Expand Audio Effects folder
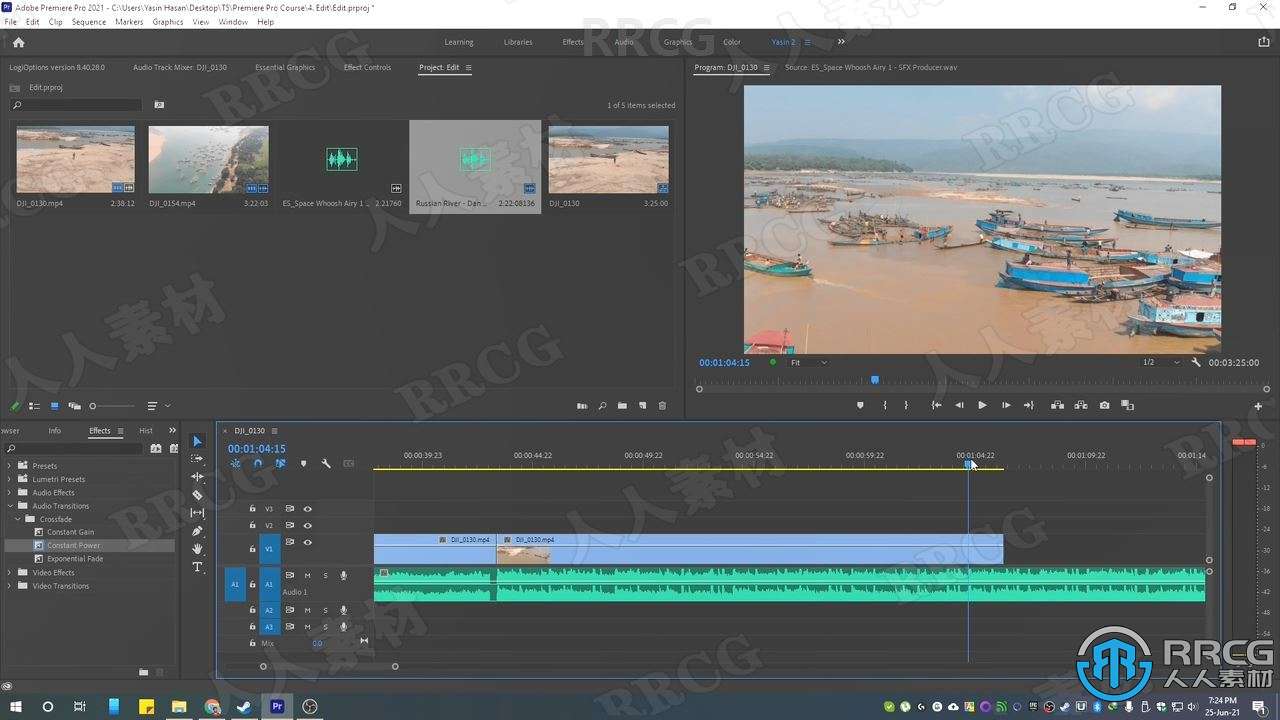This screenshot has height=720, width=1280. coord(10,492)
